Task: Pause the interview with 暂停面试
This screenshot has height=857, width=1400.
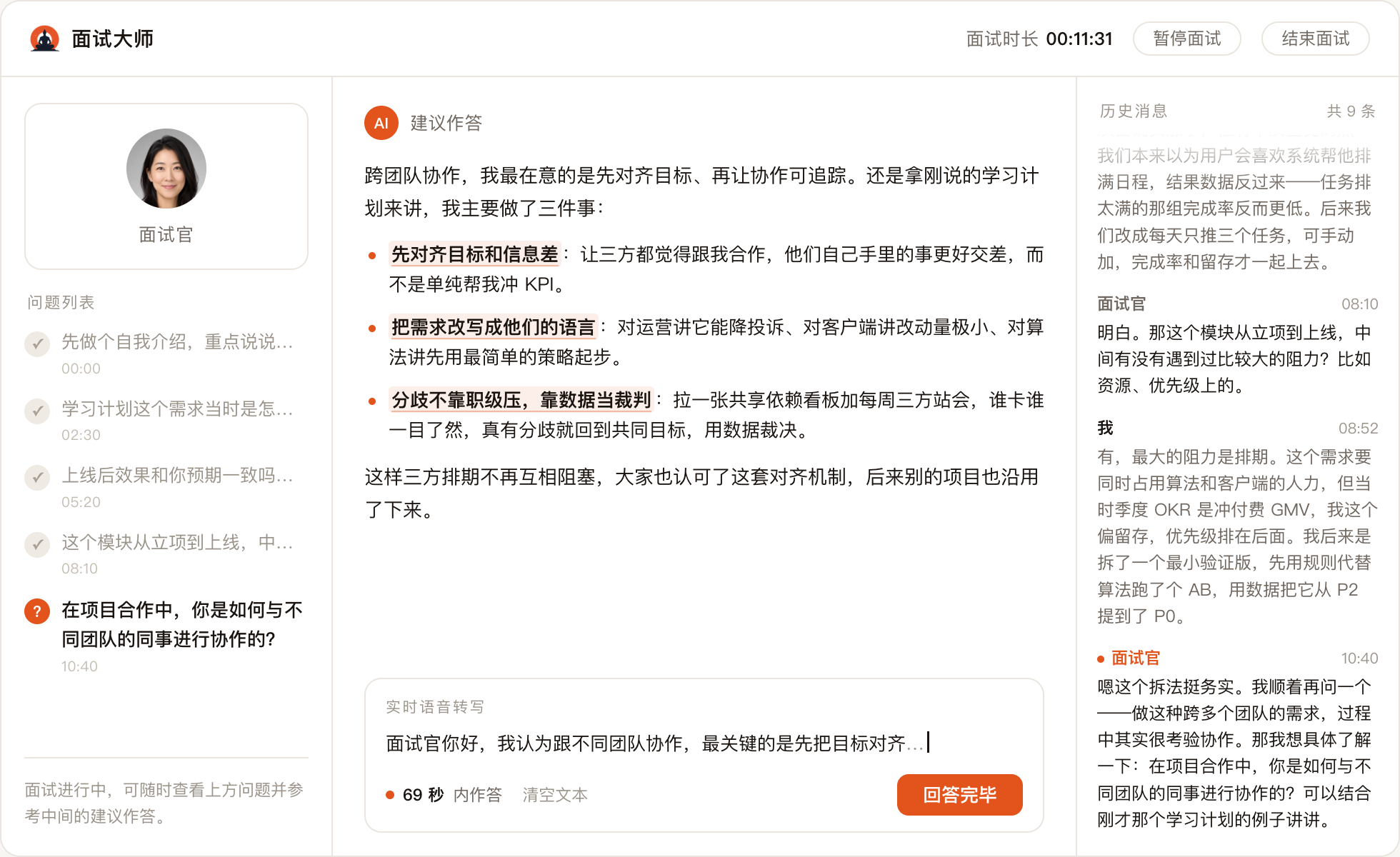Action: (x=1187, y=39)
